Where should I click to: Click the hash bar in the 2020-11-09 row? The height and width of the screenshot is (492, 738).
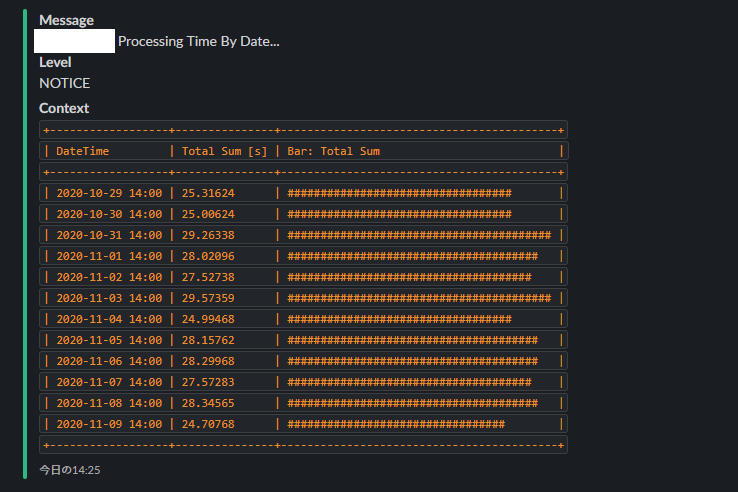coord(396,424)
